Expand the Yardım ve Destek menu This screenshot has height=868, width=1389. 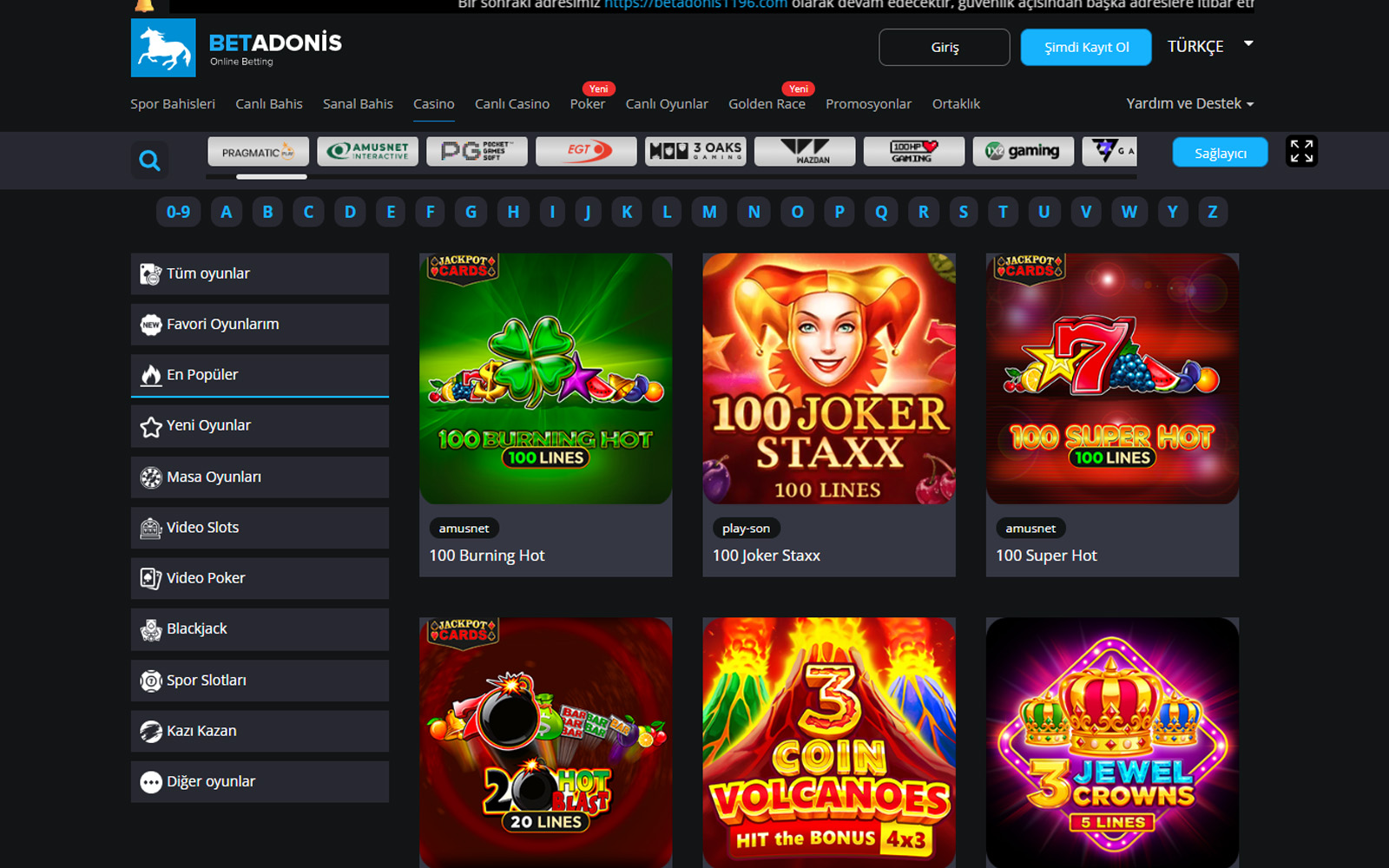(1189, 103)
